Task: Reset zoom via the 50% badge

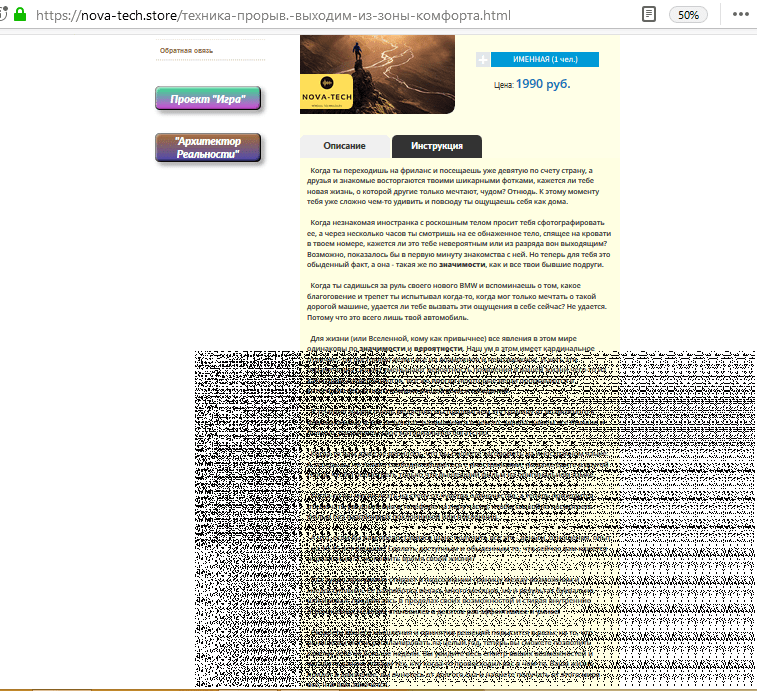Action: pos(689,15)
